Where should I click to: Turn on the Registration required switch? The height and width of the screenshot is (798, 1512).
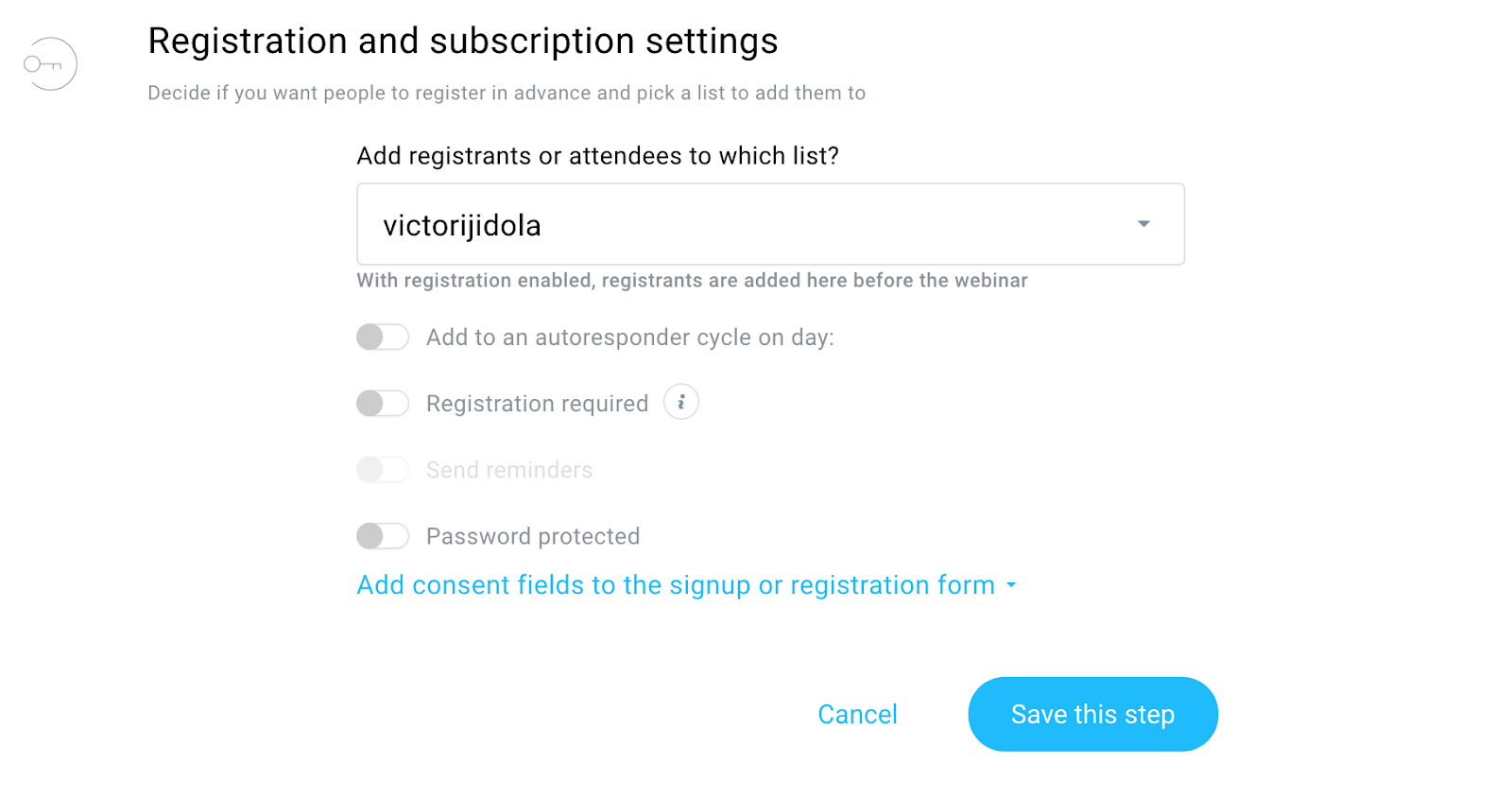point(383,404)
